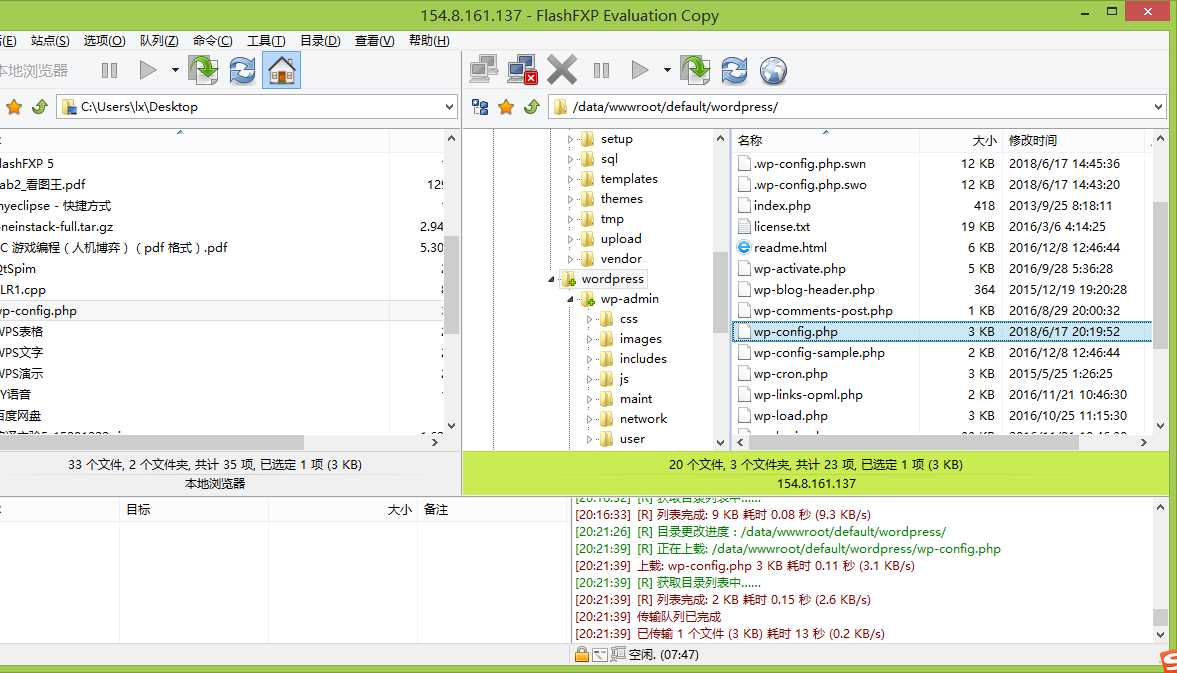This screenshot has height=673, width=1177.
Task: Click the local pane transfer queue icon
Action: point(203,71)
